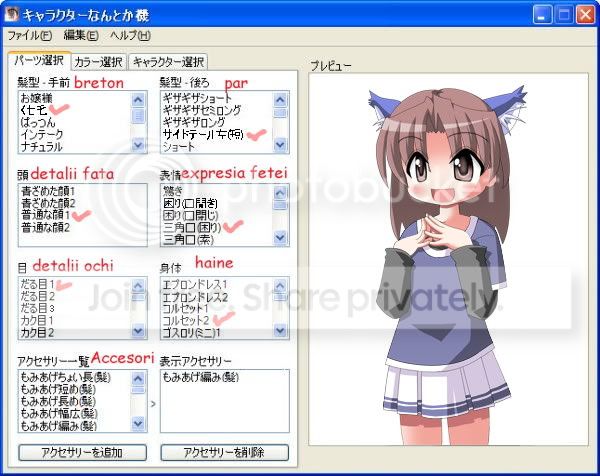This screenshot has height=476, width=600.
Task: Switch to the キャラクター選択 tab
Action: click(x=167, y=62)
